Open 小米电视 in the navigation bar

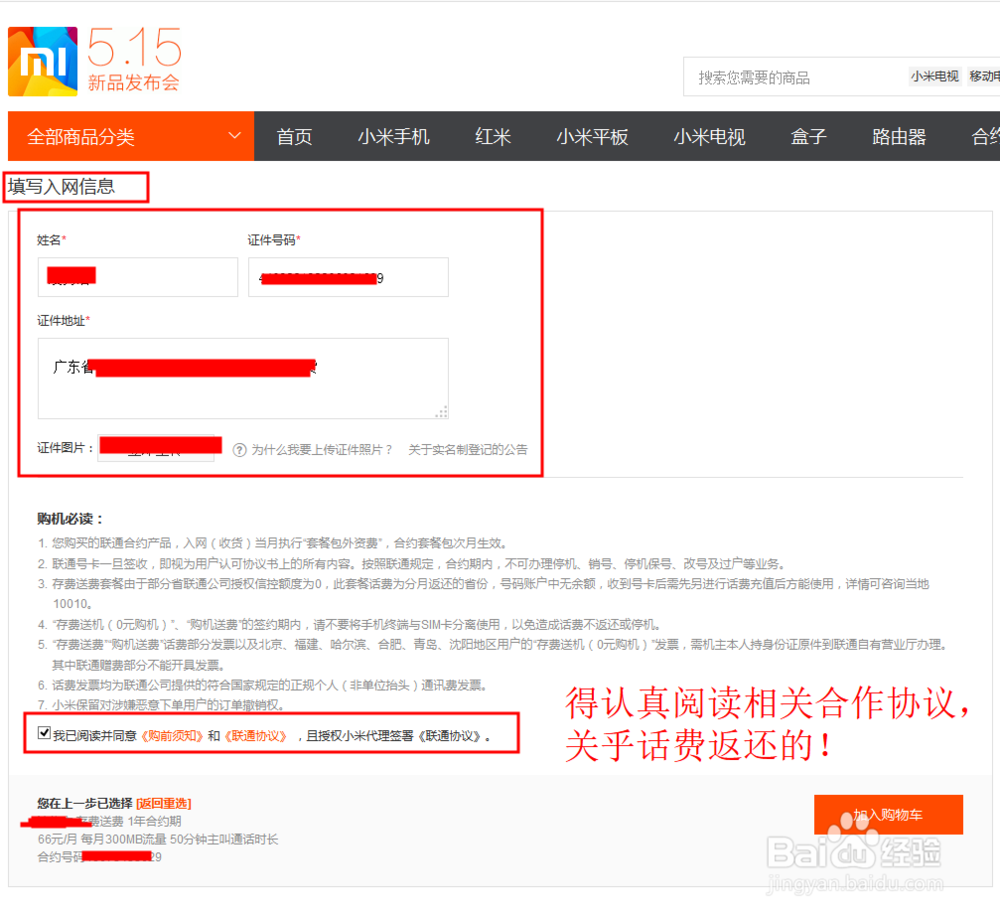click(x=709, y=137)
